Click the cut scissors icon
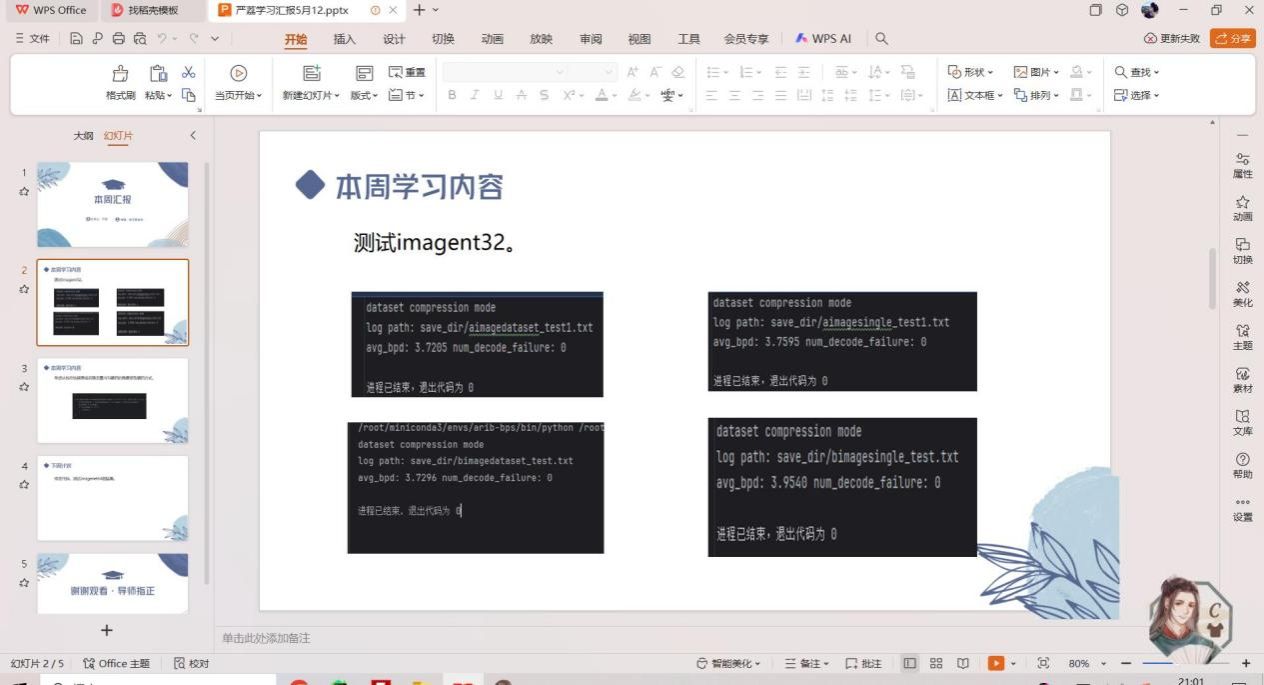 (188, 73)
